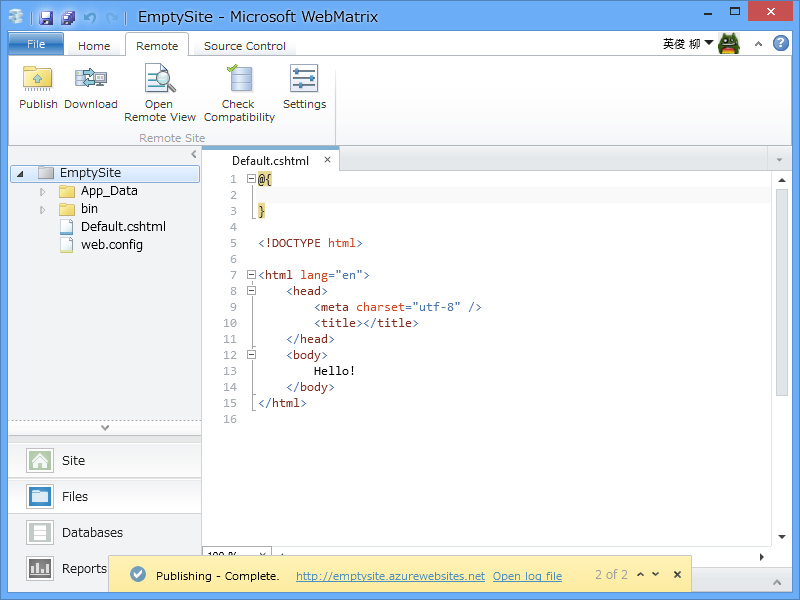Select the App_Data folder icon
Screen dimensions: 800x600
tap(67, 191)
